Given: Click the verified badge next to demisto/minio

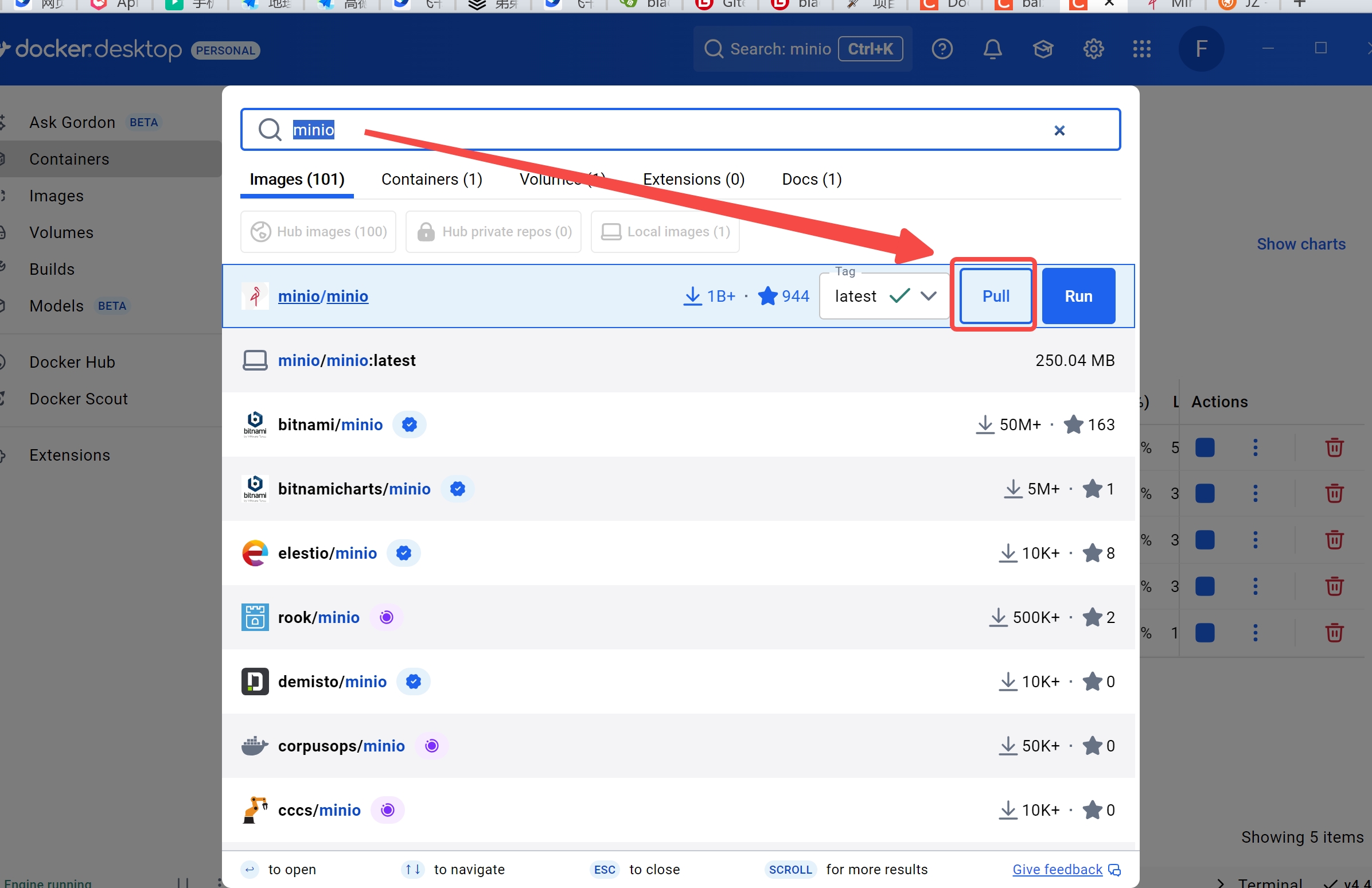Looking at the screenshot, I should (x=414, y=681).
